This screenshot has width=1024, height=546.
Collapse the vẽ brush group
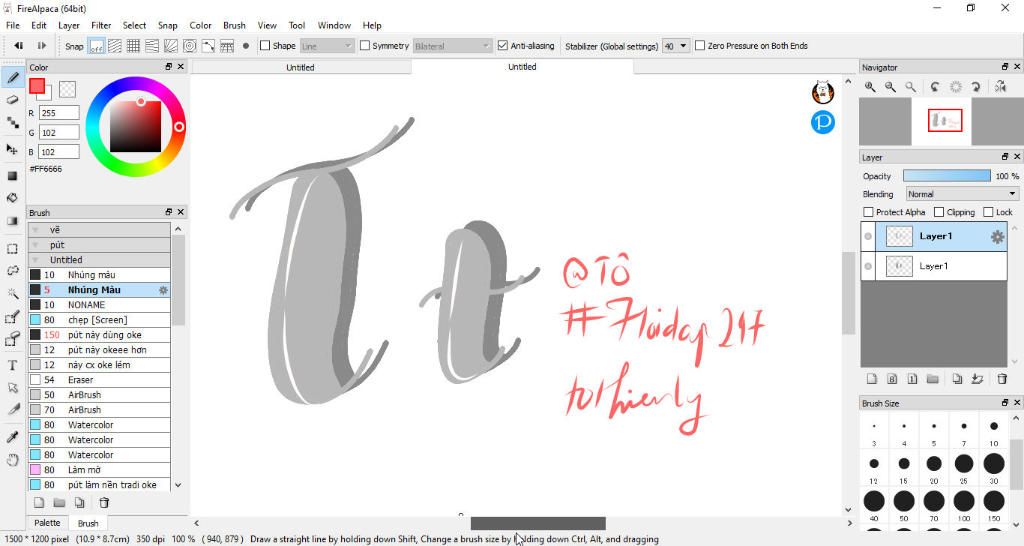[x=35, y=230]
